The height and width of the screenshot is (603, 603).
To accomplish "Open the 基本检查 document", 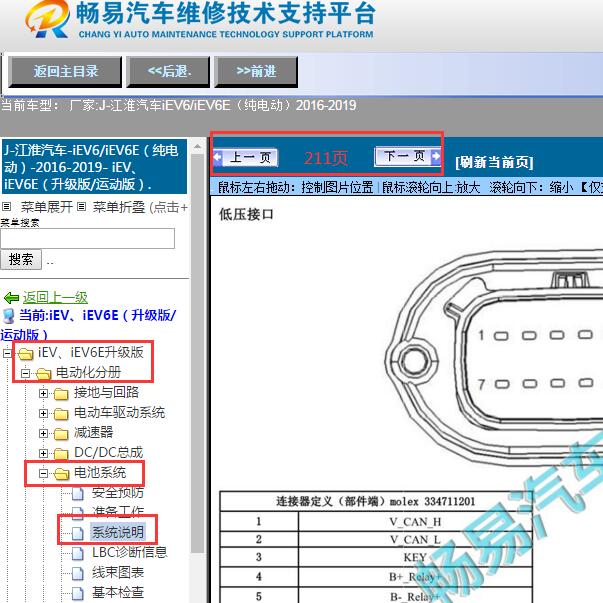I will (x=118, y=593).
